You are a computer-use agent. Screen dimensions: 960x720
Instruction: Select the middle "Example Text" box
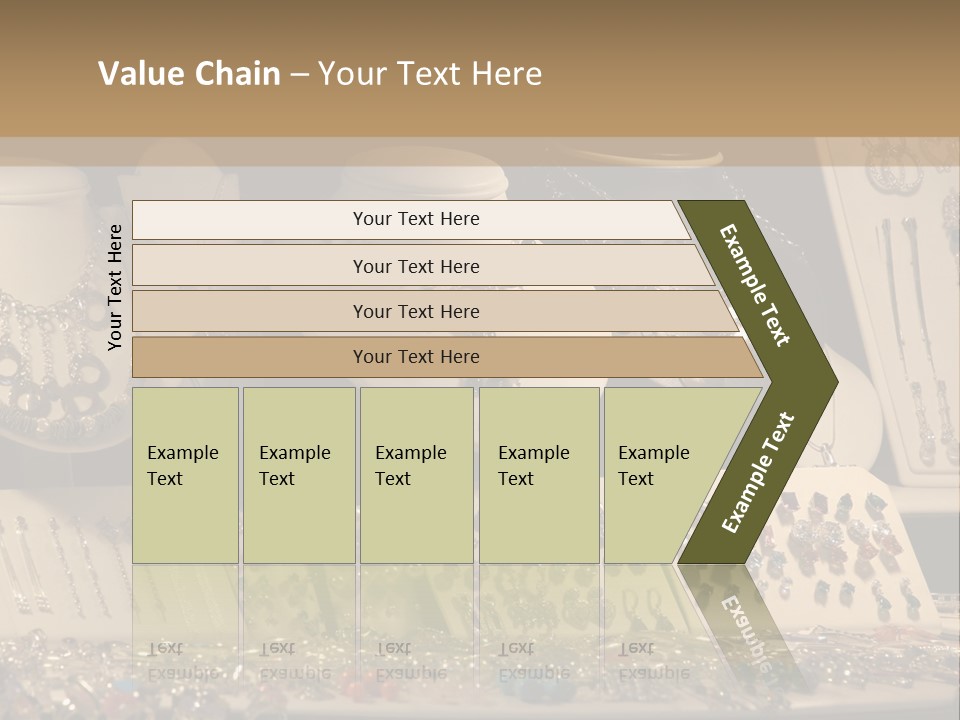tap(415, 475)
